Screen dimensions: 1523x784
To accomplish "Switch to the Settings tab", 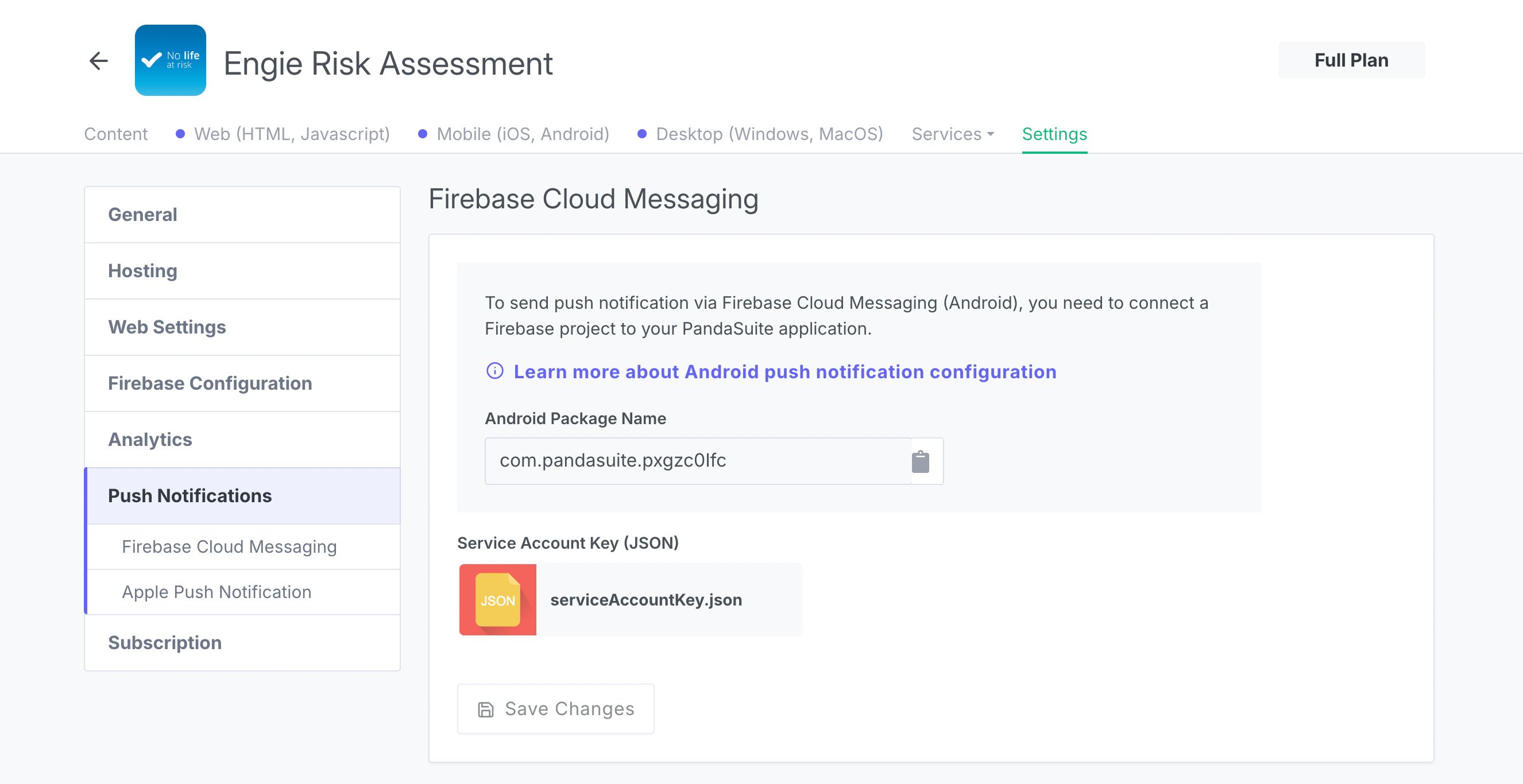I will click(1054, 134).
